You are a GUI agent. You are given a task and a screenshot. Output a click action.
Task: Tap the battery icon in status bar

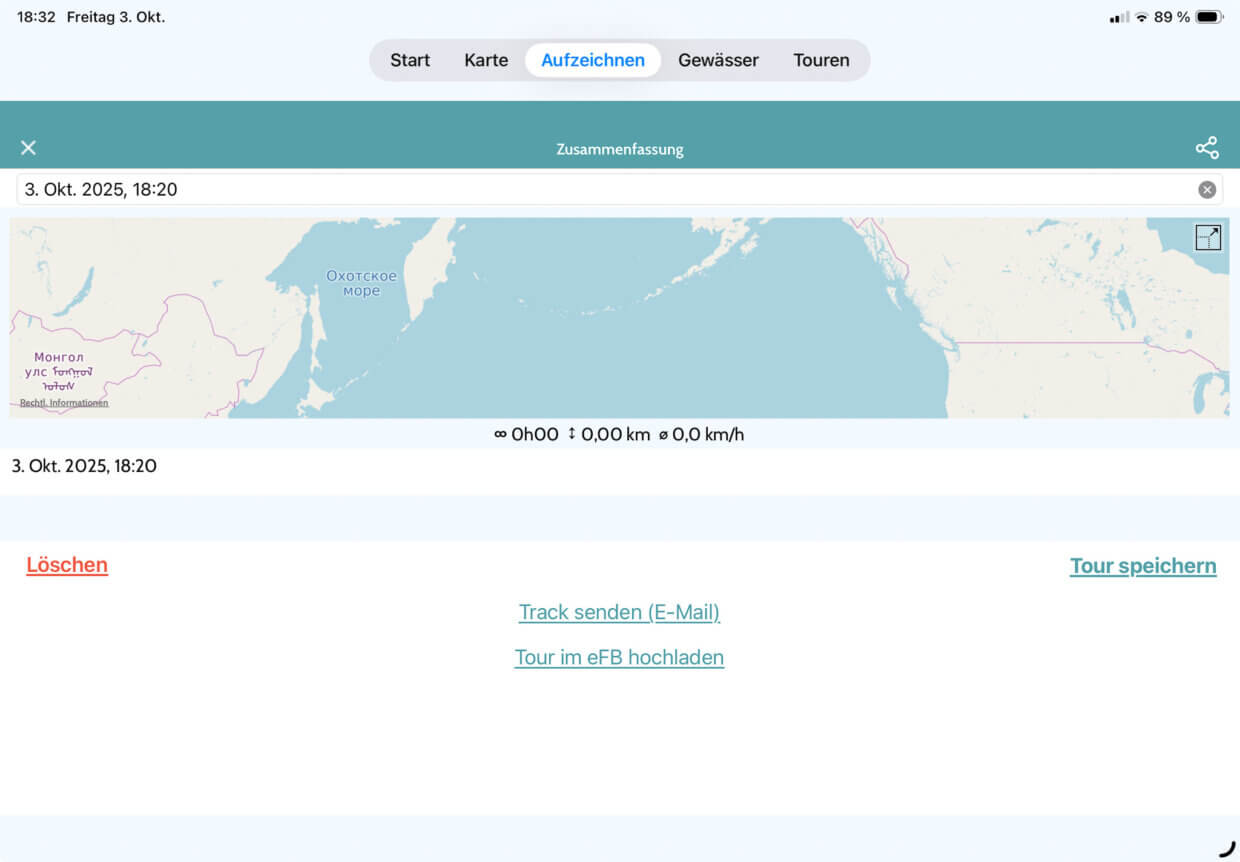(x=1208, y=17)
